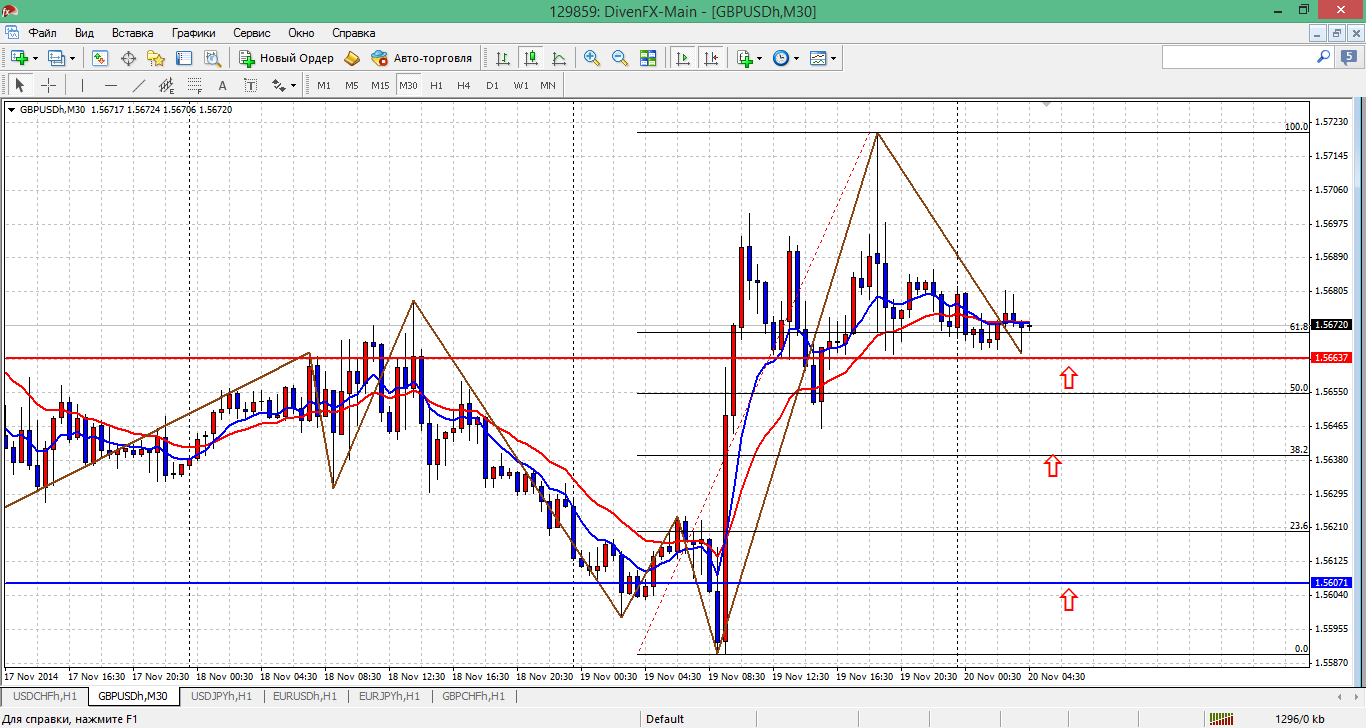Expand the indicators list dropdown
1366x728 pixels.
click(760, 58)
